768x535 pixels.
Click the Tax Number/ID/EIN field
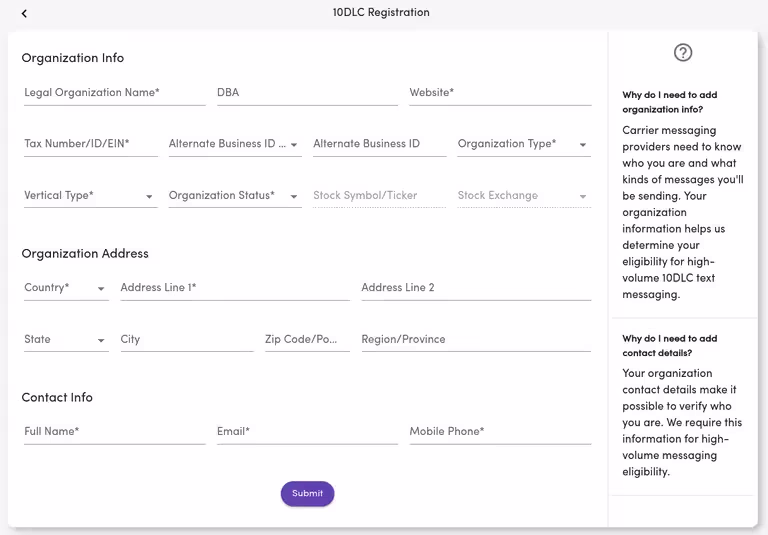tap(91, 144)
